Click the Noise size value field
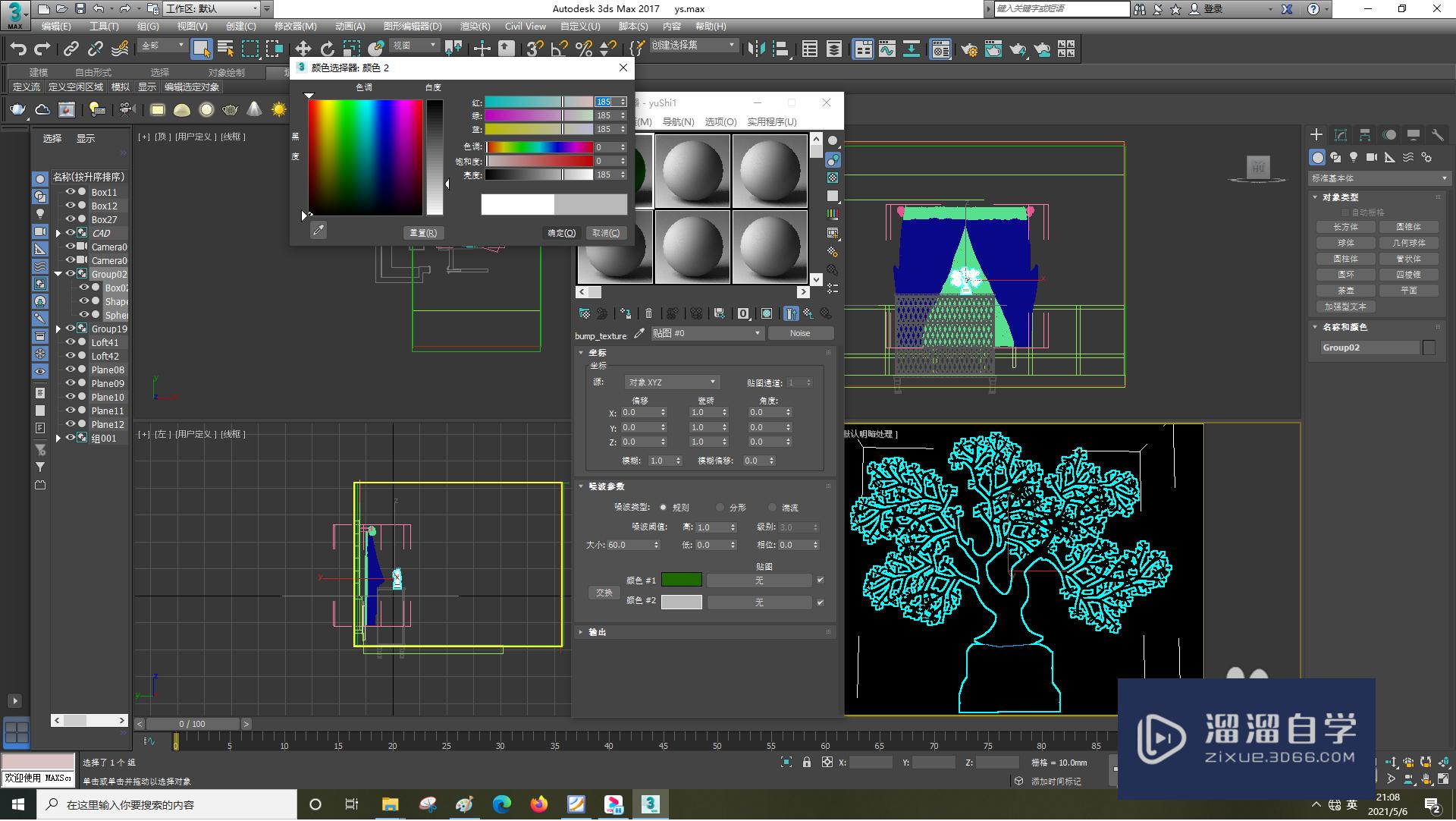The height and width of the screenshot is (821, 1456). click(x=628, y=545)
